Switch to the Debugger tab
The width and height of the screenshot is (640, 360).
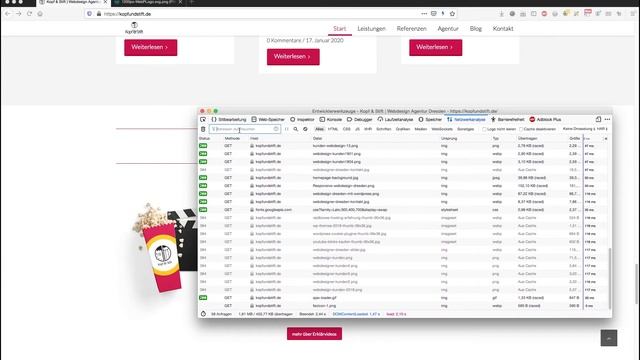[x=360, y=120]
